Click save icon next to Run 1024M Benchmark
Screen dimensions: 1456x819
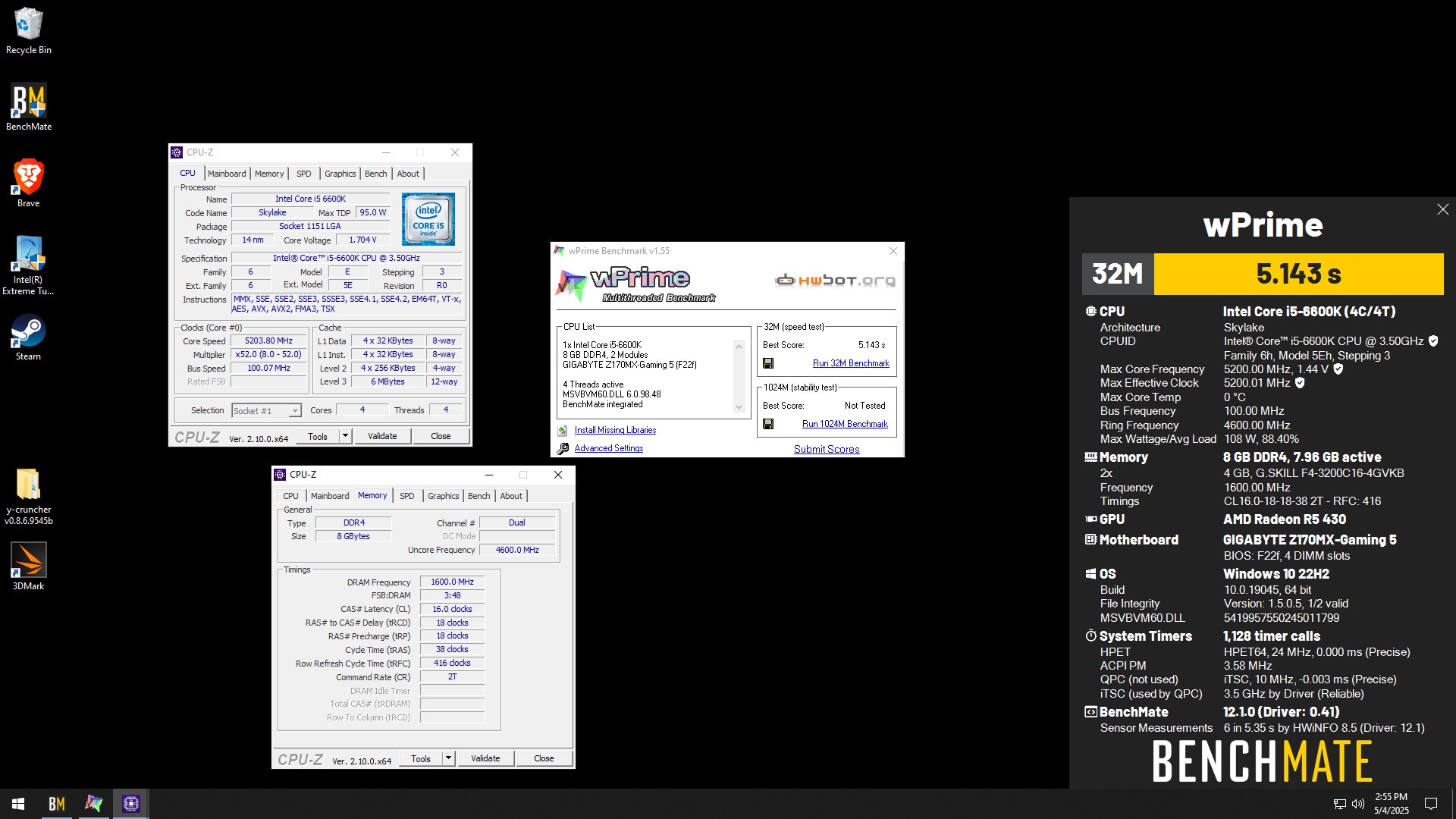(x=768, y=424)
